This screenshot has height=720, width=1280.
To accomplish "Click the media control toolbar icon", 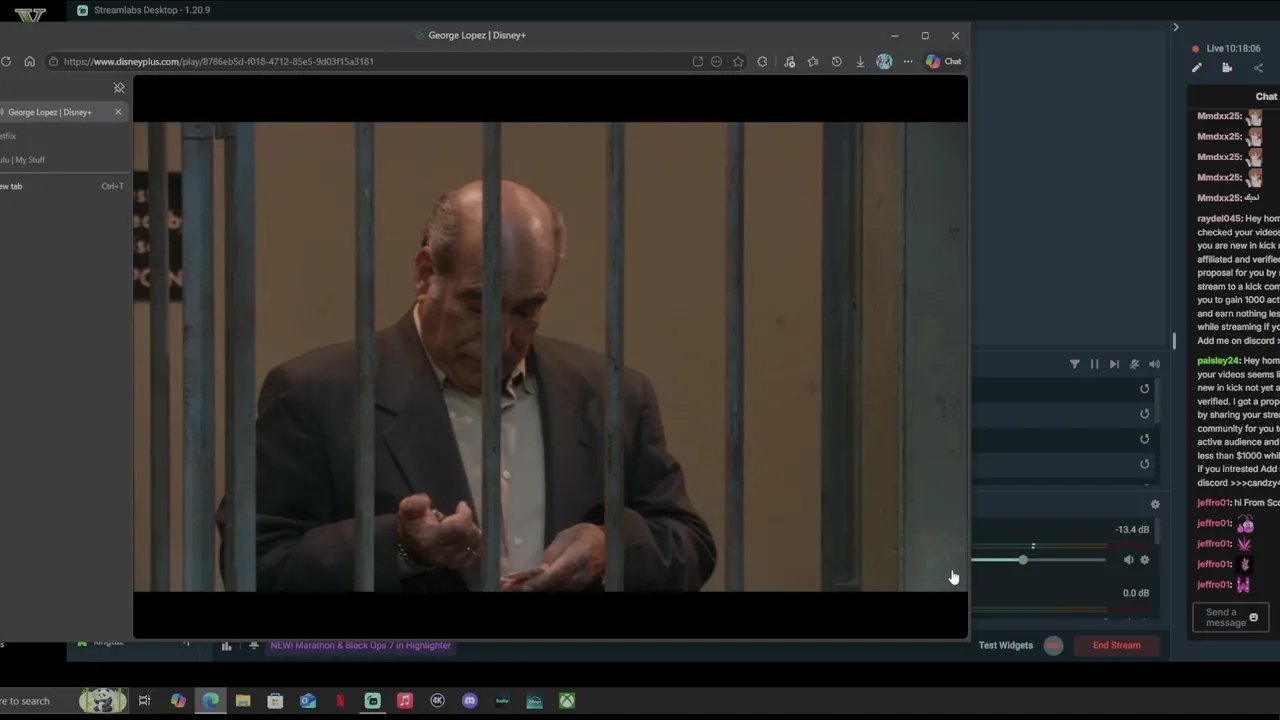I will click(x=789, y=61).
